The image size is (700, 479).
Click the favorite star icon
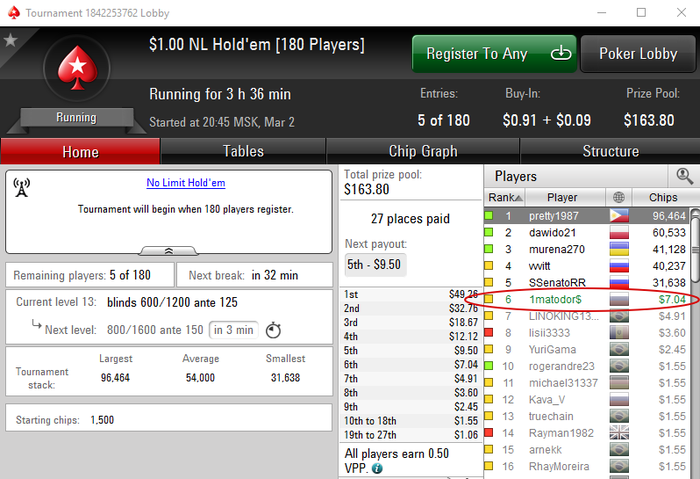click(10, 41)
